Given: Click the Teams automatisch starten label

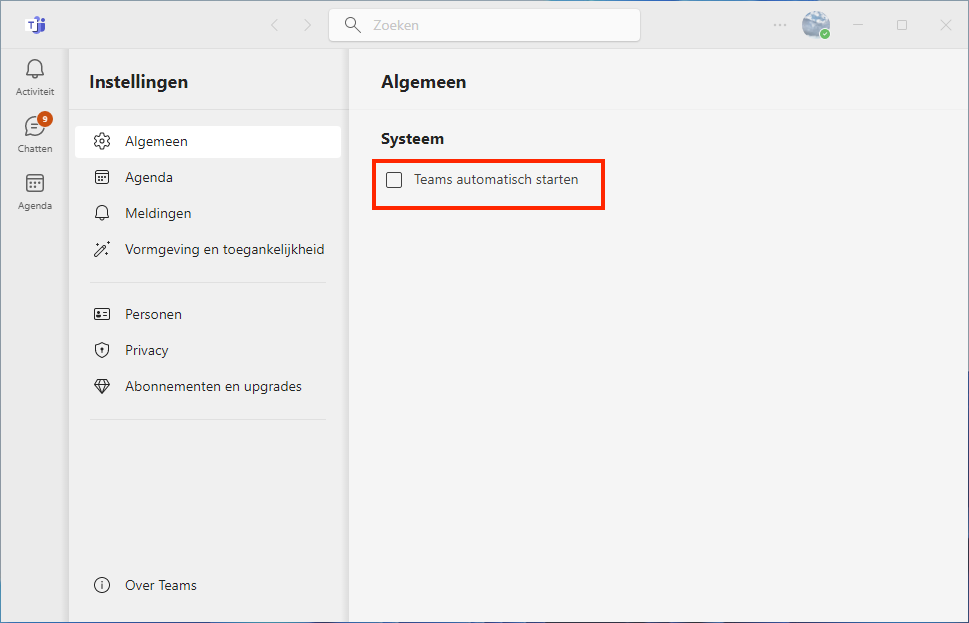Looking at the screenshot, I should (496, 180).
